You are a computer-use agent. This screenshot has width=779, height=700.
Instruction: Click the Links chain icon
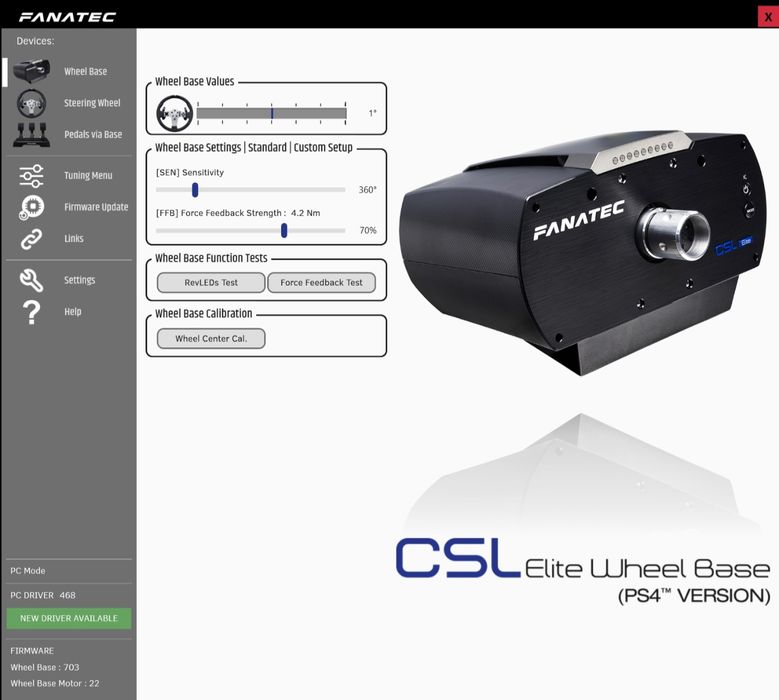(31, 239)
